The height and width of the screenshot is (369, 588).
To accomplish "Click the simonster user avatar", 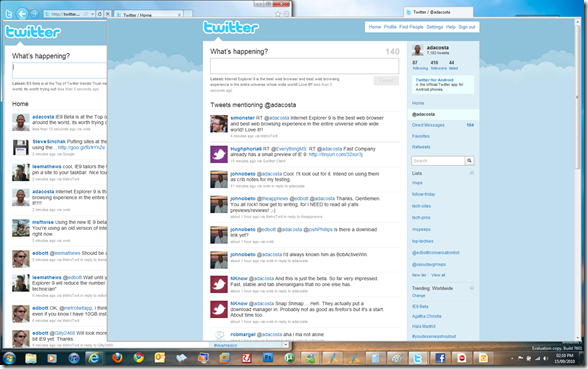I will click(219, 124).
